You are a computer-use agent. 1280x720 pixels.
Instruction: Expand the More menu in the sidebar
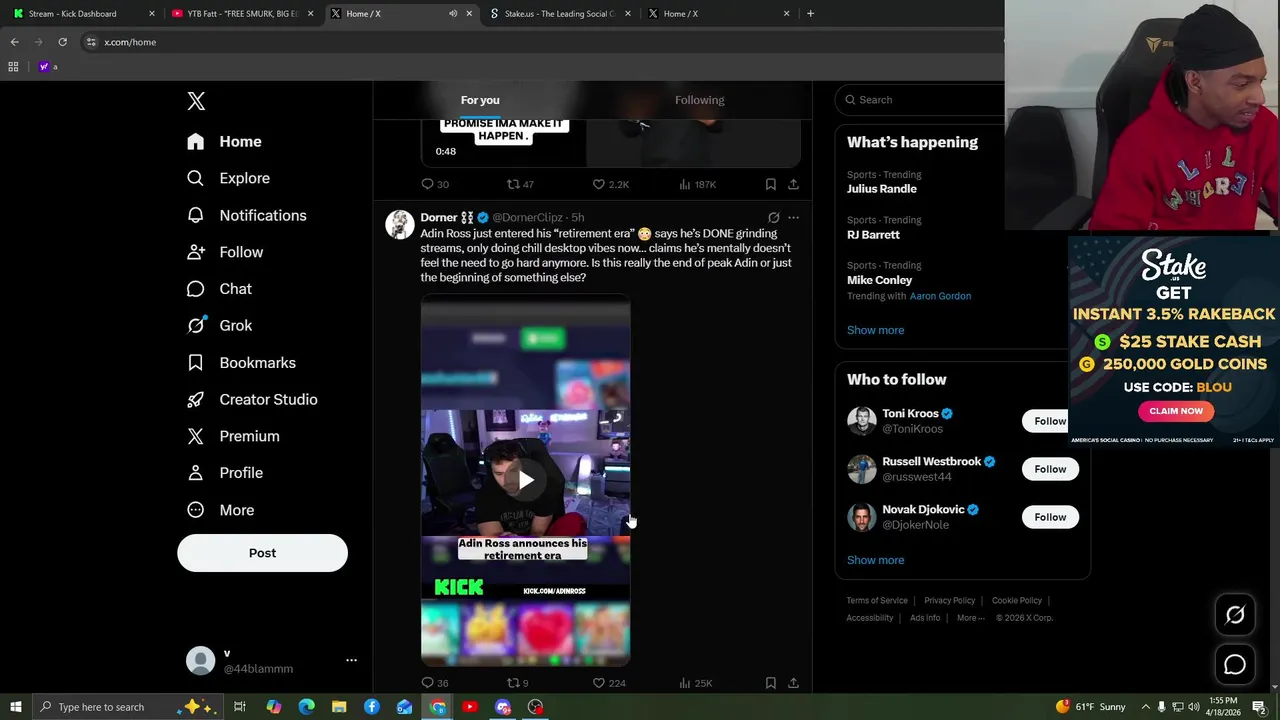pos(220,510)
